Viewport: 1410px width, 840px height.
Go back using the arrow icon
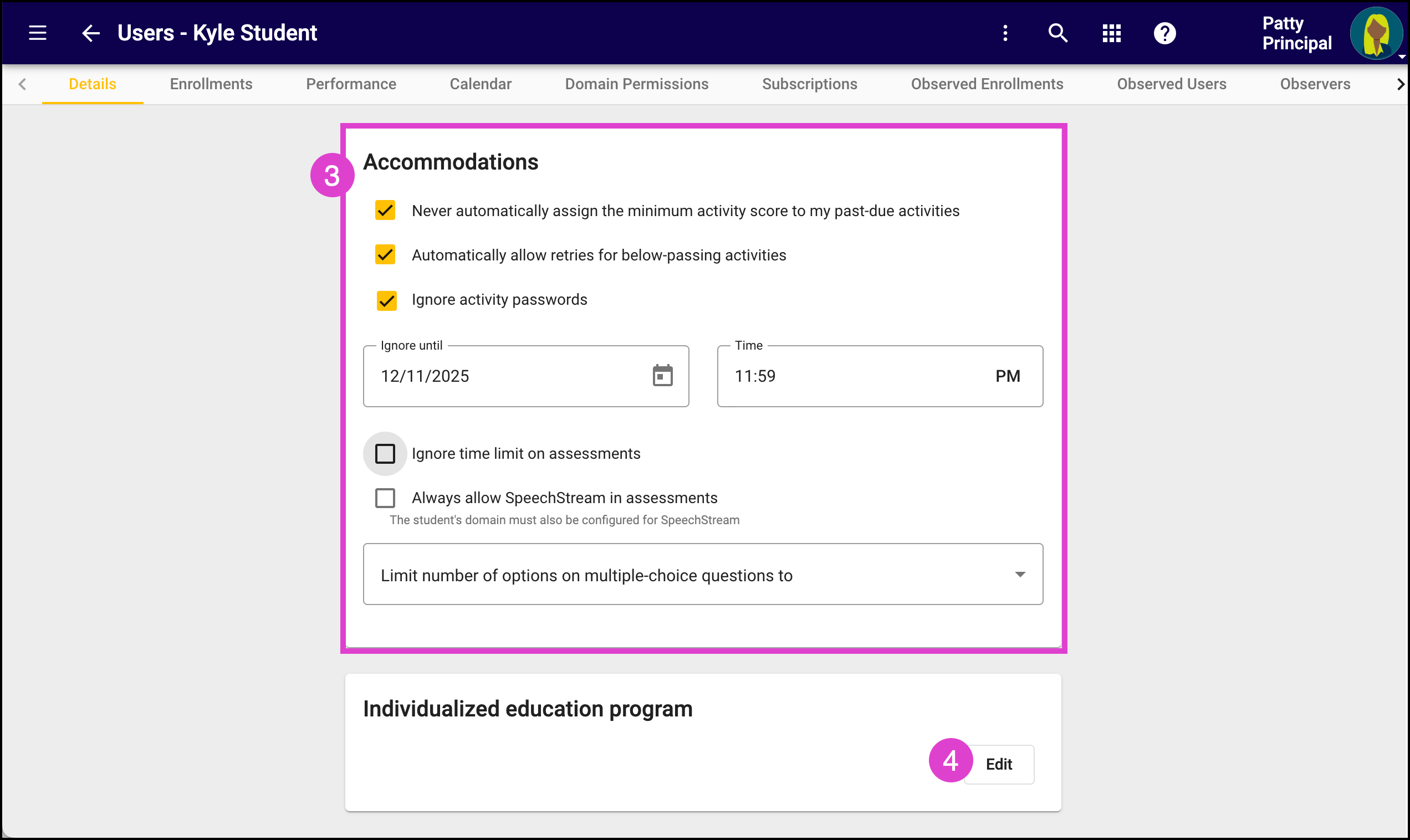coord(90,33)
